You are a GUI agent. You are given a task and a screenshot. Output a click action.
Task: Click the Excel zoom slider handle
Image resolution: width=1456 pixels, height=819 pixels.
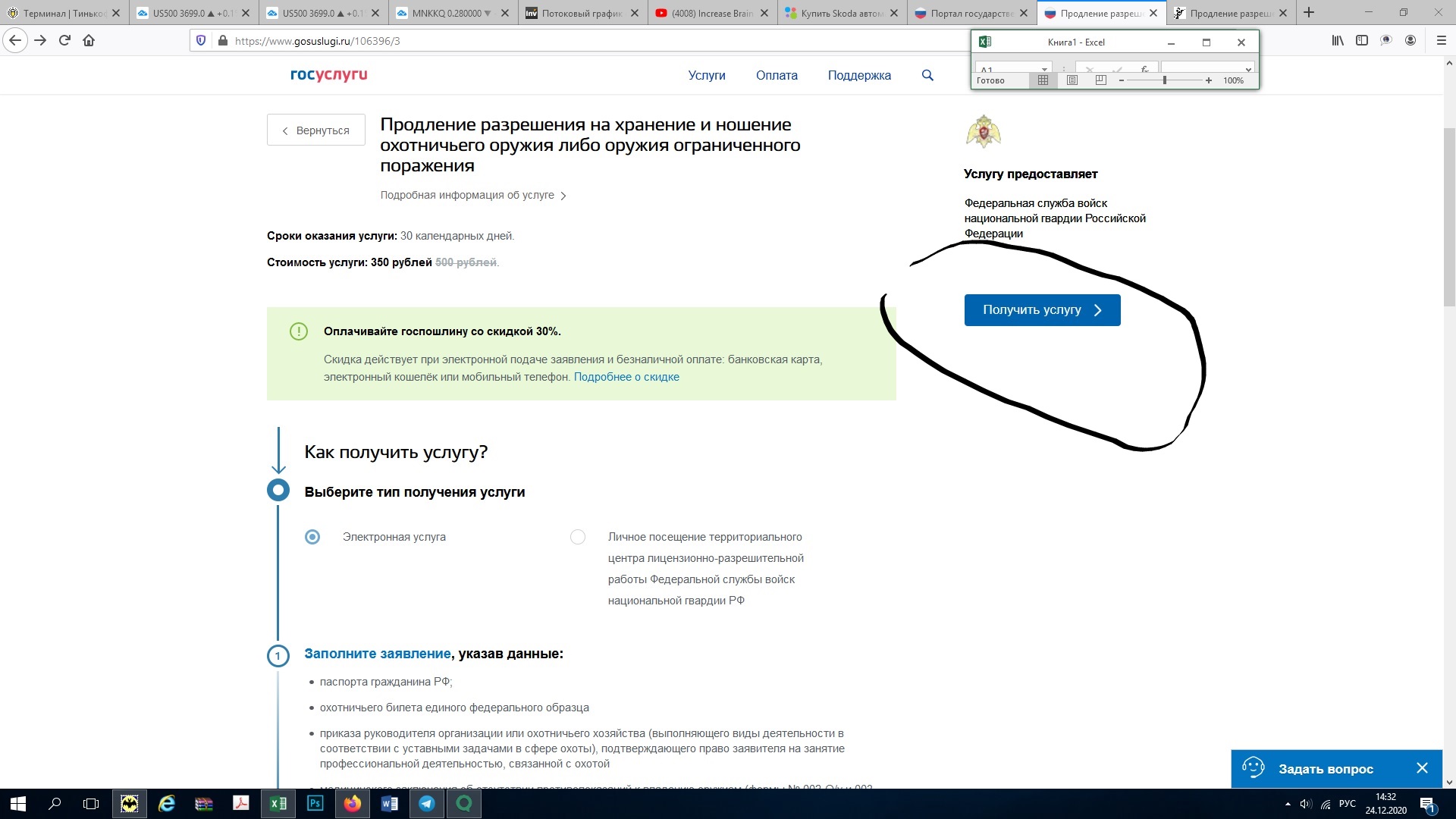click(1164, 80)
